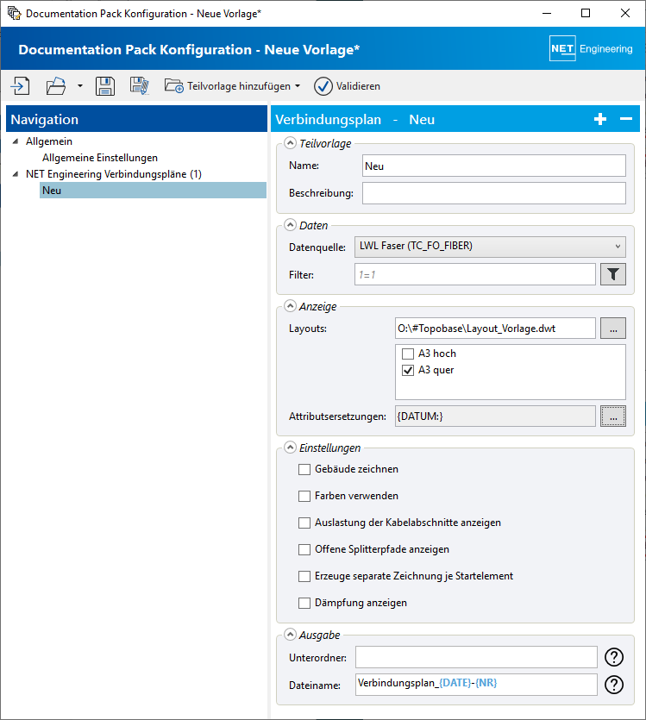Enable Dämpfung anzeigen
The height and width of the screenshot is (720, 646).
304,602
